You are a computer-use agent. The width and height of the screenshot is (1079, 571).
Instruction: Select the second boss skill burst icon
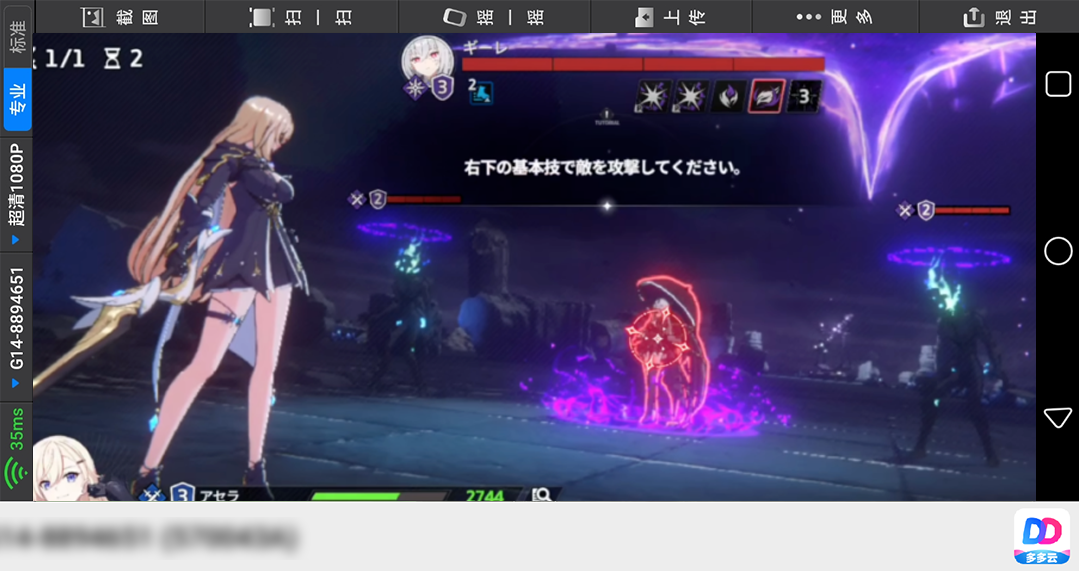click(x=690, y=96)
